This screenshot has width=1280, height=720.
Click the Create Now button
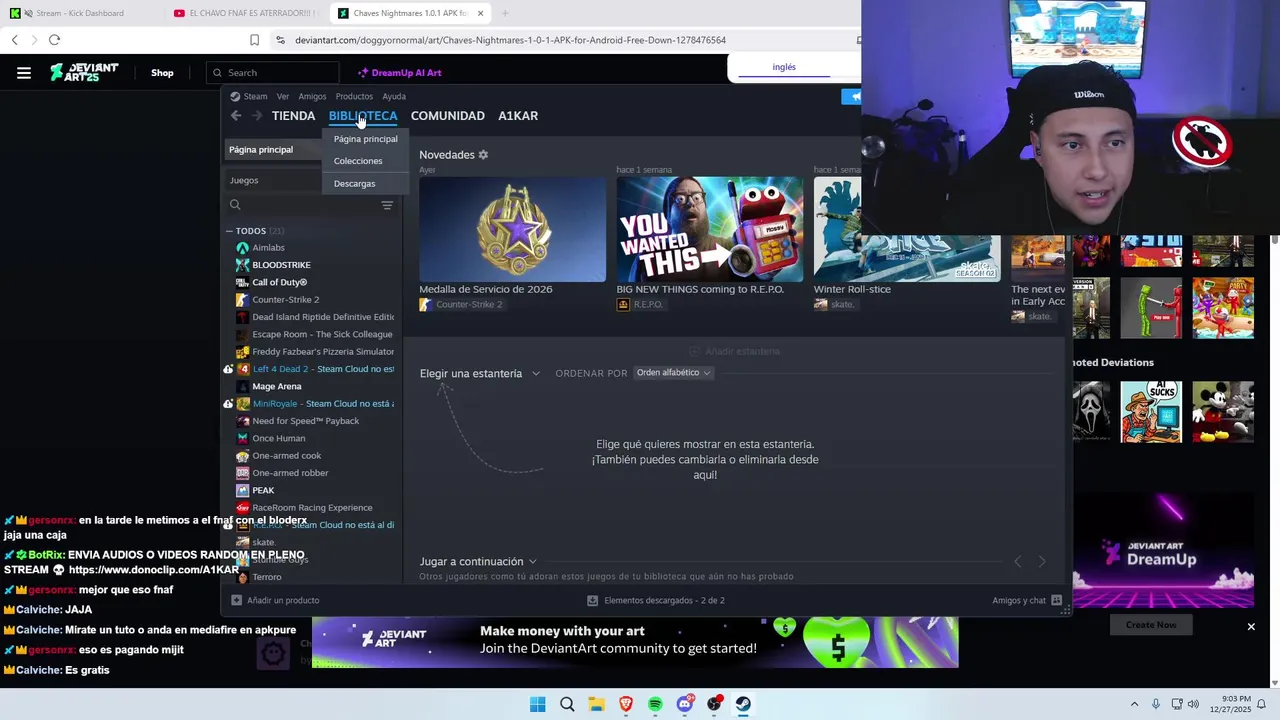tap(1151, 625)
